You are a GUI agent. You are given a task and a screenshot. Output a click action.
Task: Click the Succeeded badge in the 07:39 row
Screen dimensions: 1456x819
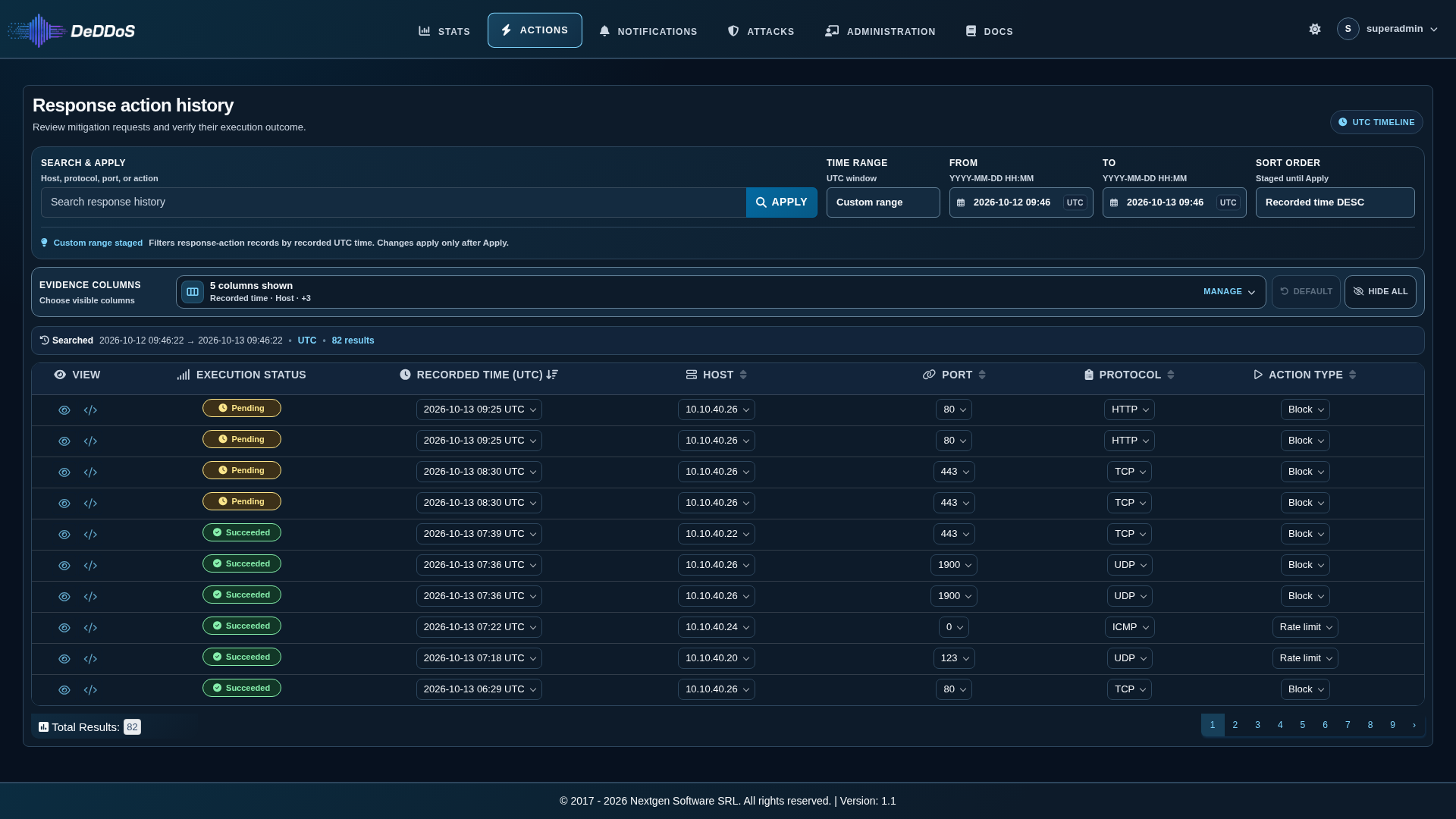[x=242, y=532]
